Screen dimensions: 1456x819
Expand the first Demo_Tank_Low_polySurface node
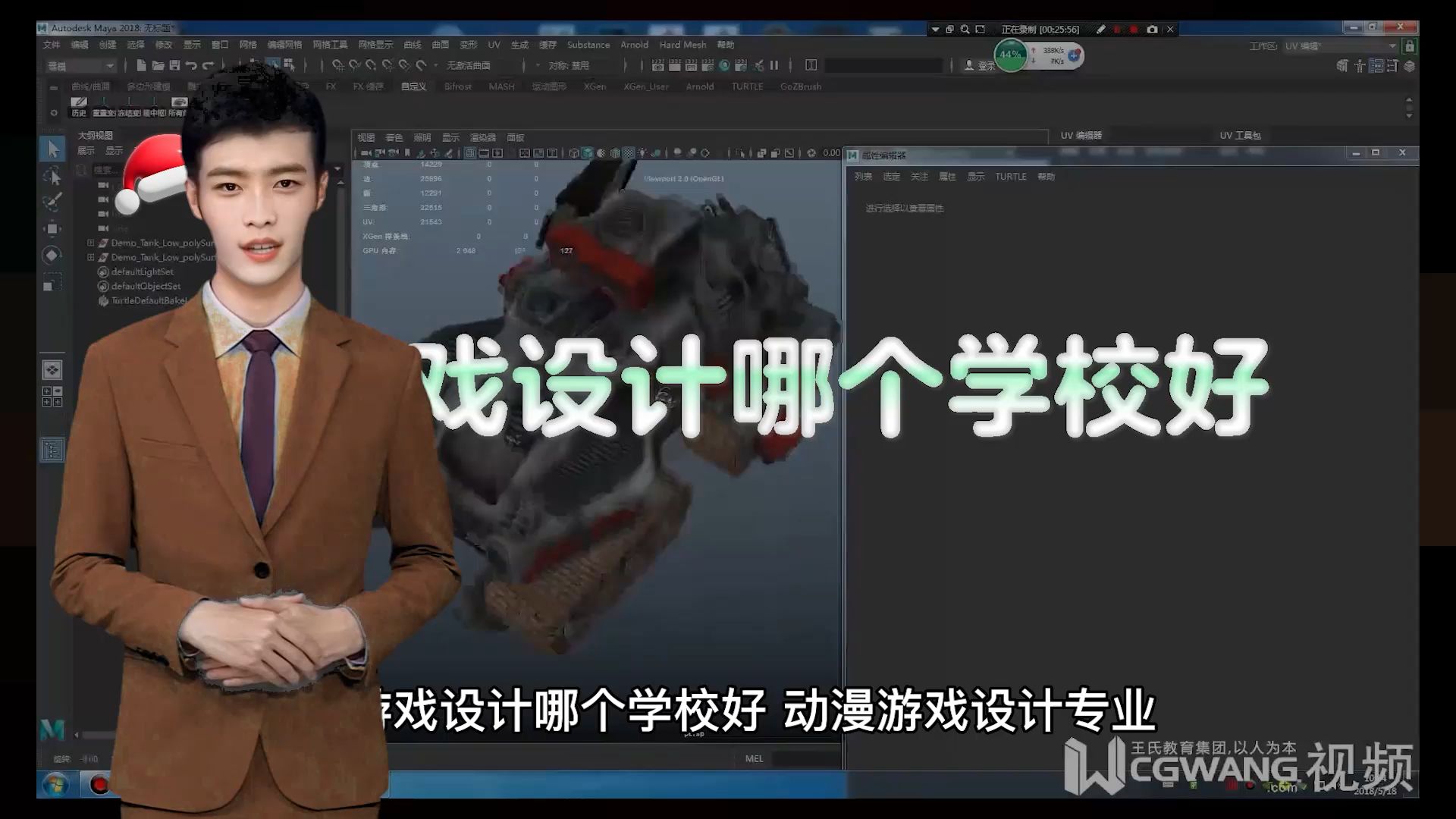pos(91,243)
